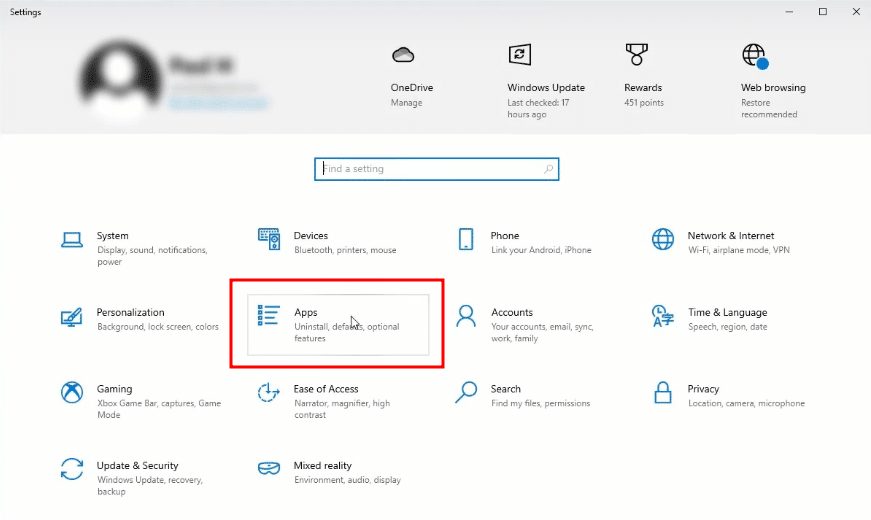Viewport: 871px width, 520px height.
Task: Click the Mixed reality headset icon
Action: 269,469
